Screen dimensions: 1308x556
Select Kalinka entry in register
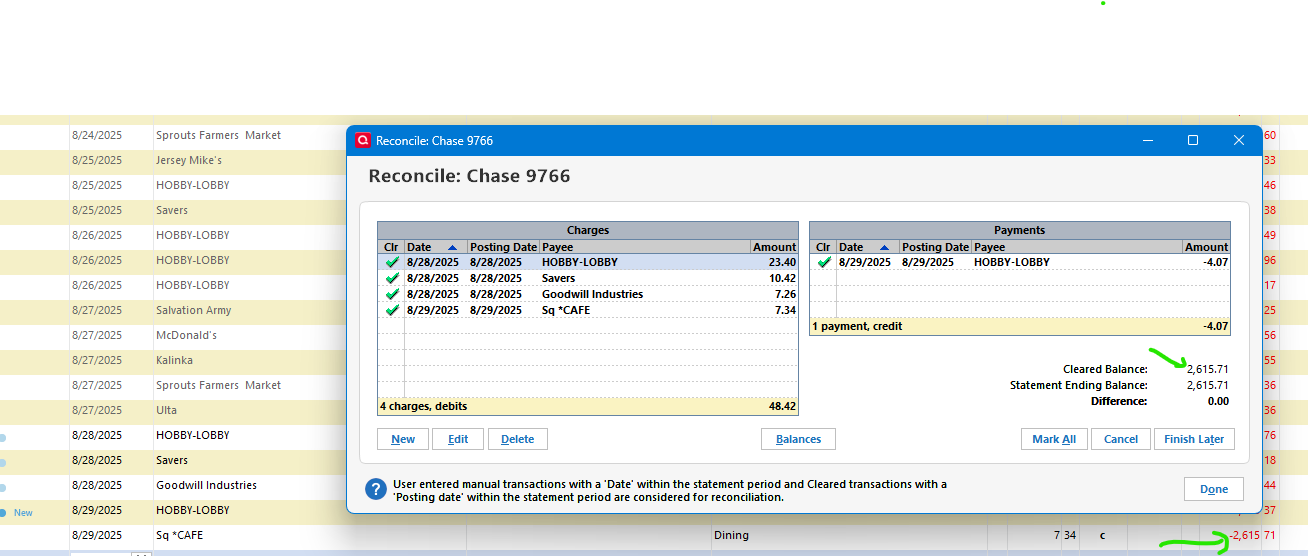174,360
